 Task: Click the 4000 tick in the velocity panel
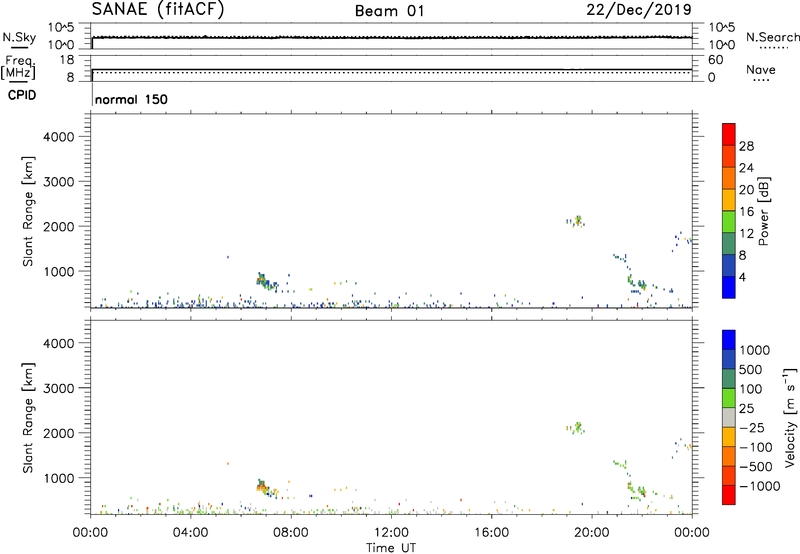click(58, 343)
